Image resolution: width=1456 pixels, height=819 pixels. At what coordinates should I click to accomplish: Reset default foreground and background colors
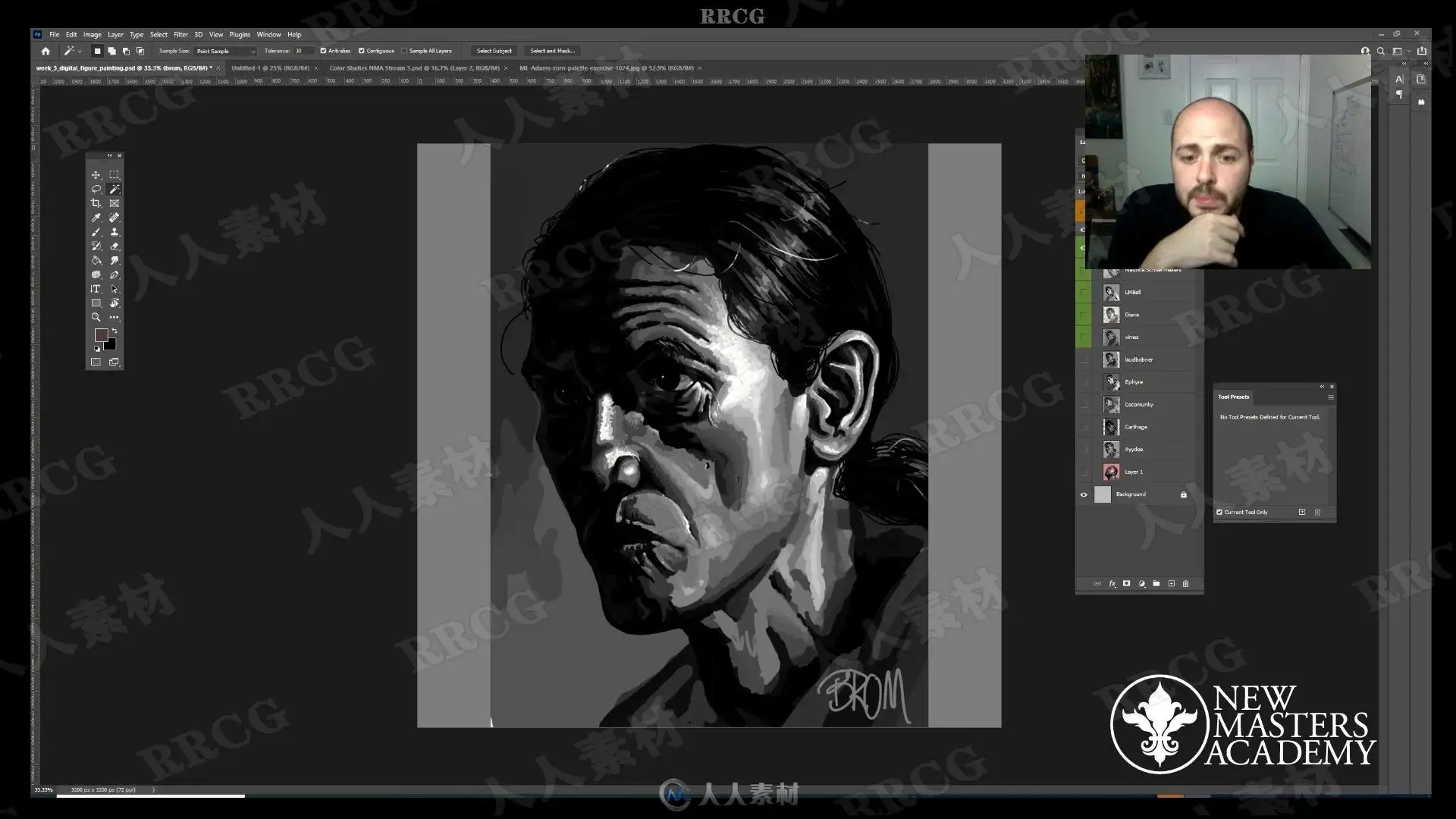coord(96,349)
